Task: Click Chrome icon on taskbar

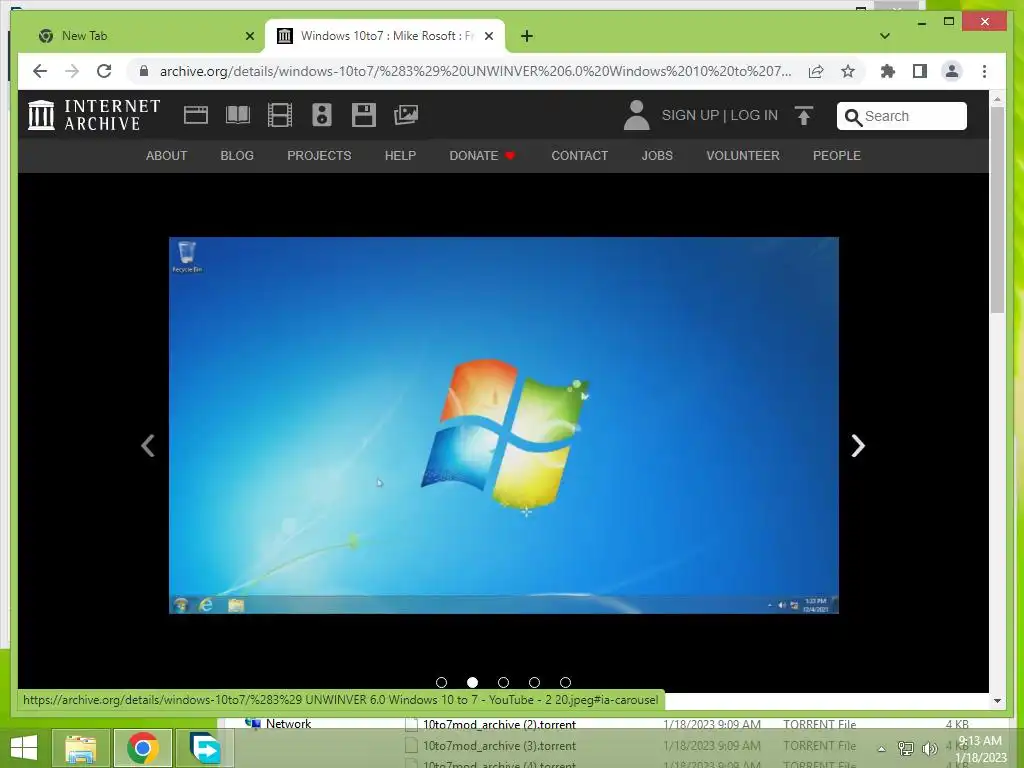Action: point(142,748)
